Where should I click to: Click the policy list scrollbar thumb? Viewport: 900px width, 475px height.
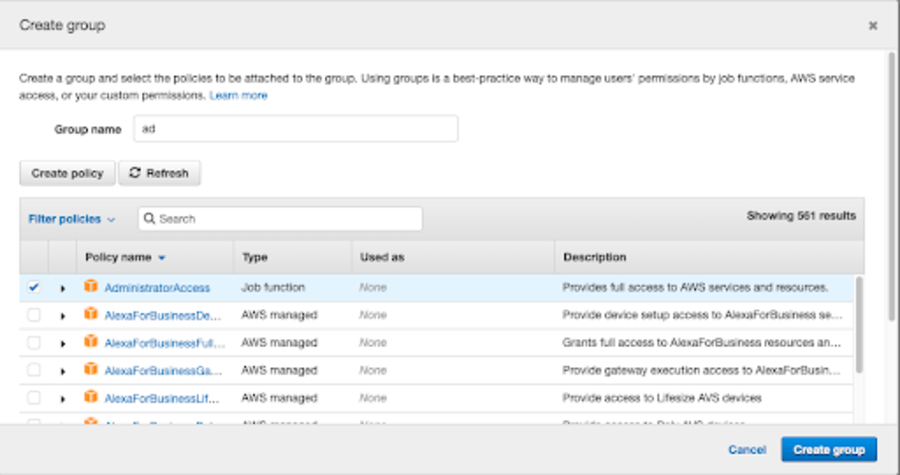click(x=859, y=325)
